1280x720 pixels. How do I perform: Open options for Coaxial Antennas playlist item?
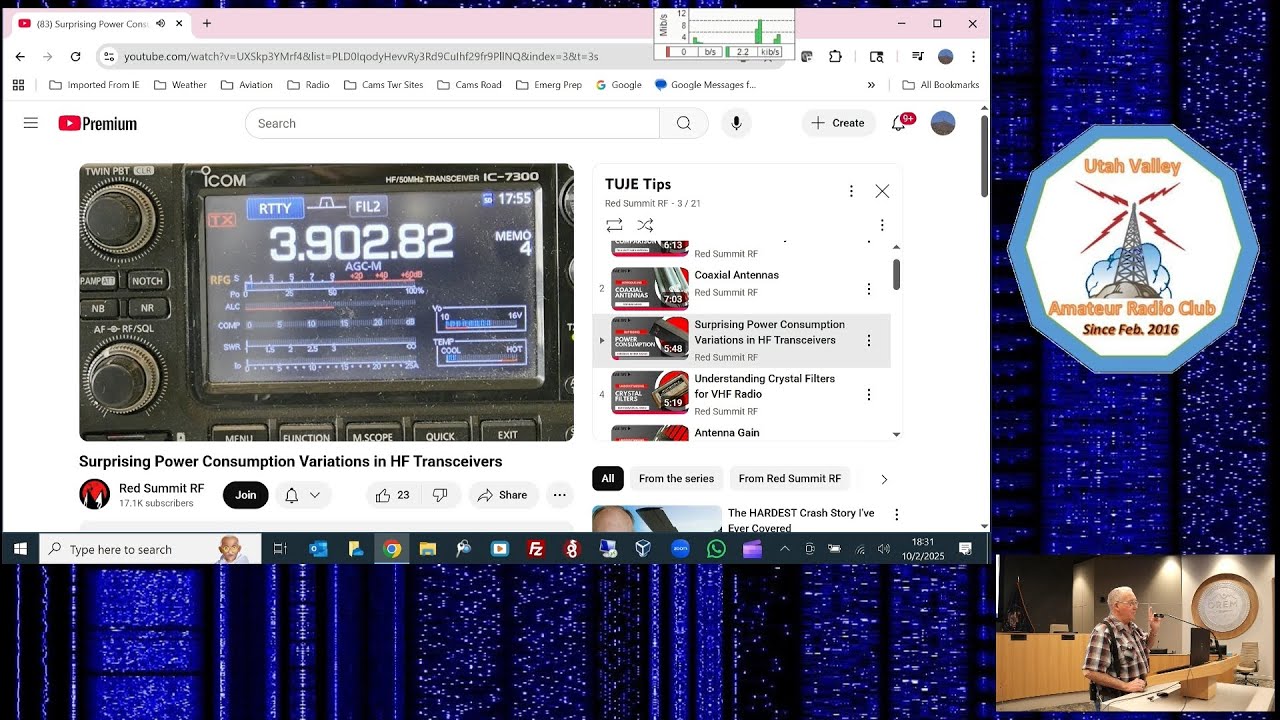click(x=868, y=289)
